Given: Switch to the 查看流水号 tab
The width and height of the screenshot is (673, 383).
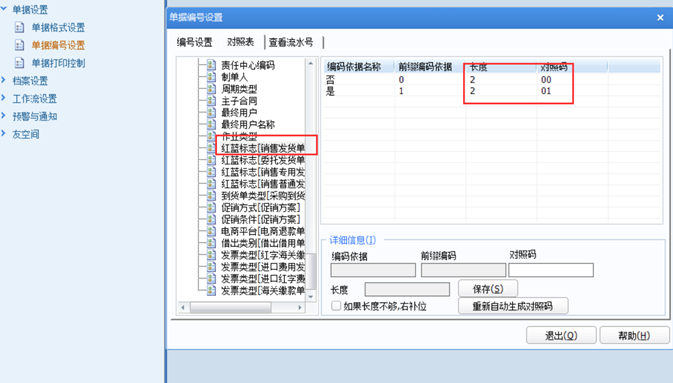Looking at the screenshot, I should click(291, 42).
